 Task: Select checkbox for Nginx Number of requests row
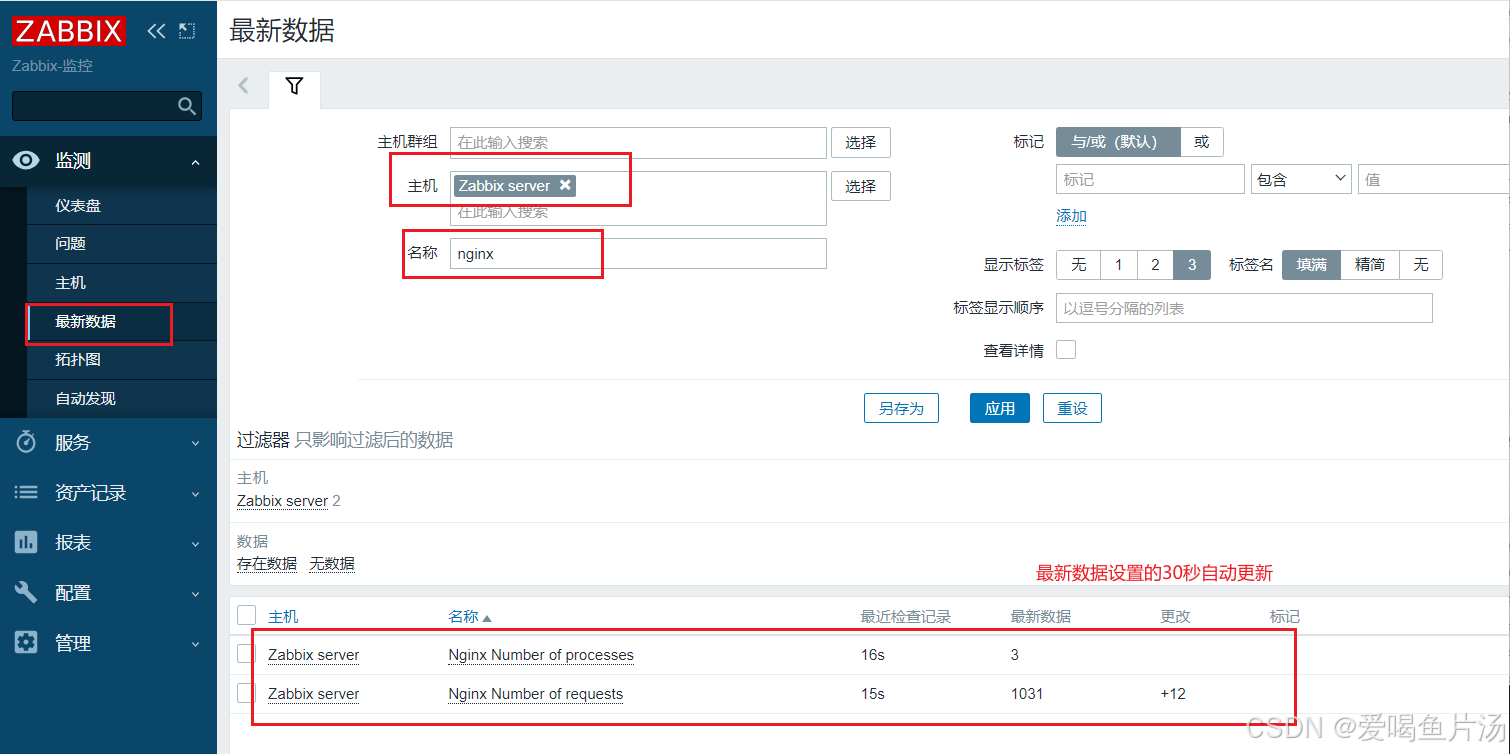tap(246, 693)
